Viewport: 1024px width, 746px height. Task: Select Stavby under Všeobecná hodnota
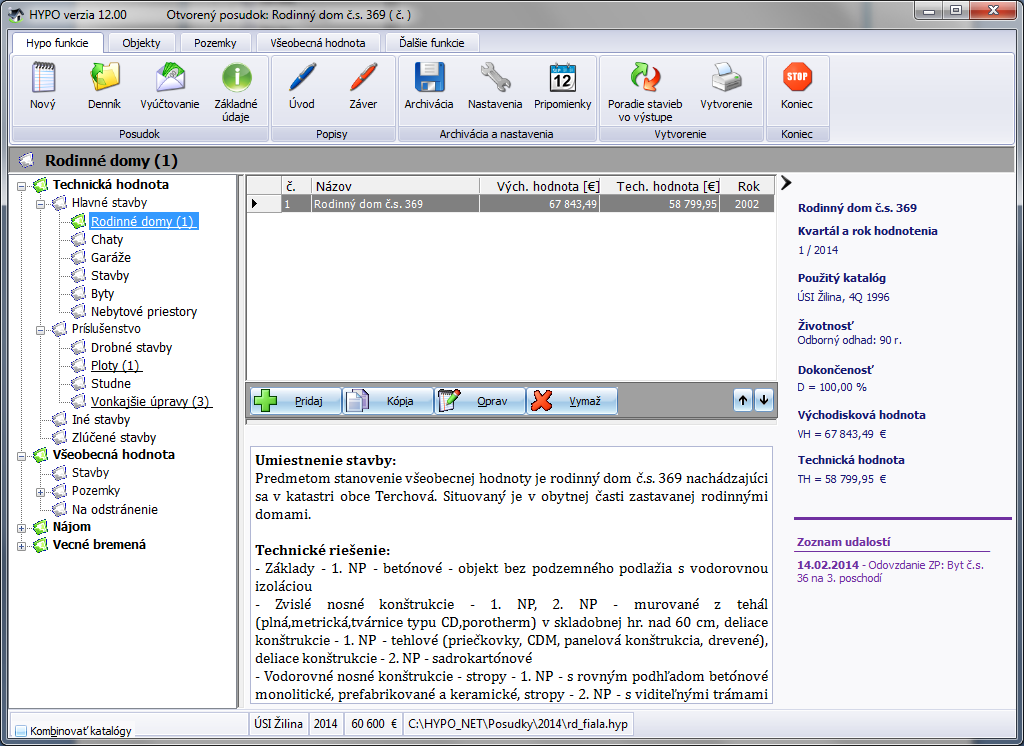click(x=90, y=472)
